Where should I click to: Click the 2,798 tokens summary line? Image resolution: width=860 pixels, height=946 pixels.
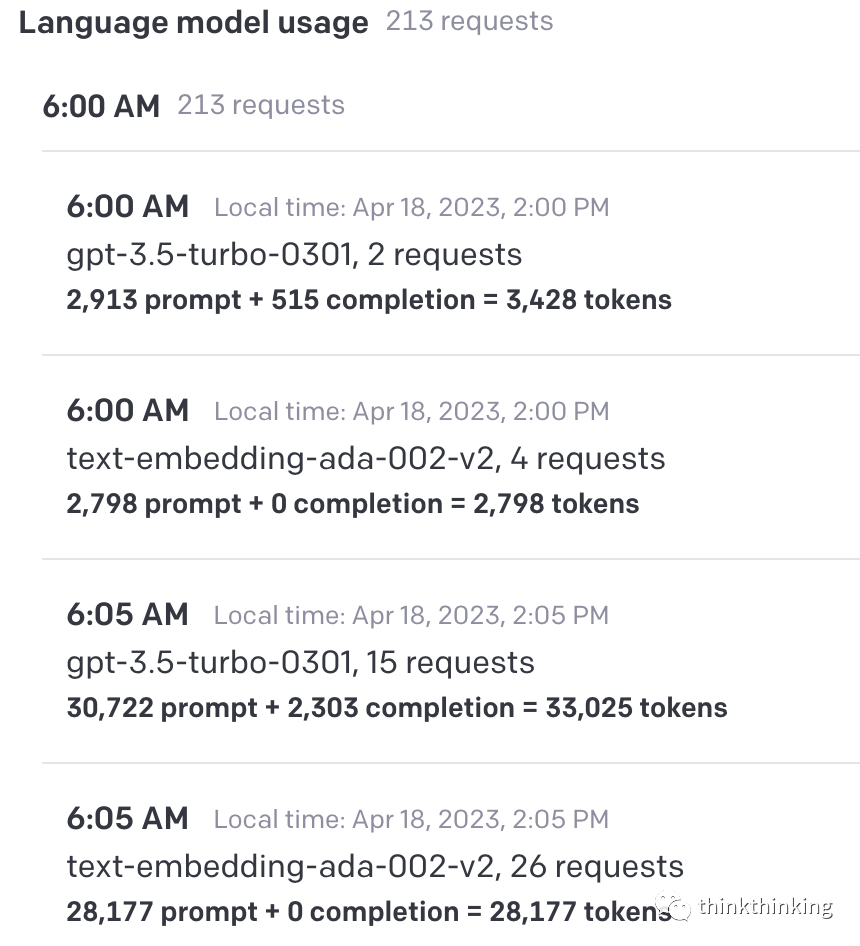coord(352,504)
